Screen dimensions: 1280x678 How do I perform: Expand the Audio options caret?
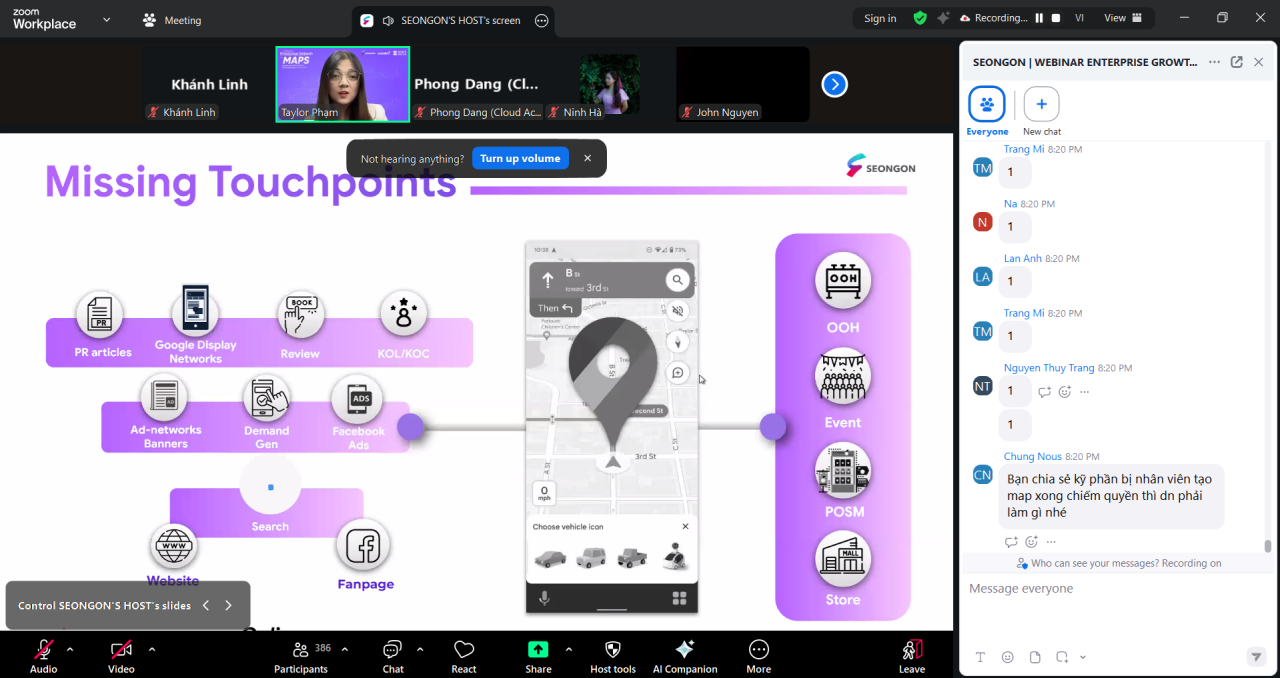coord(70,649)
